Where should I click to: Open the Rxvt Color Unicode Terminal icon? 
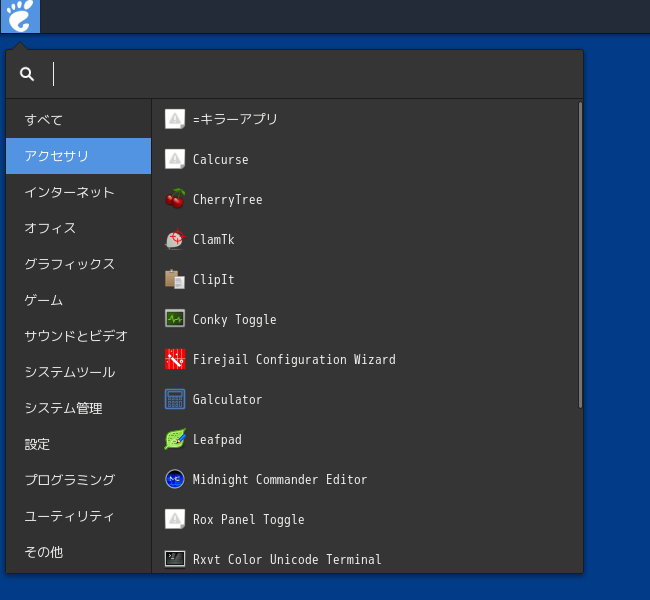pyautogui.click(x=175, y=559)
